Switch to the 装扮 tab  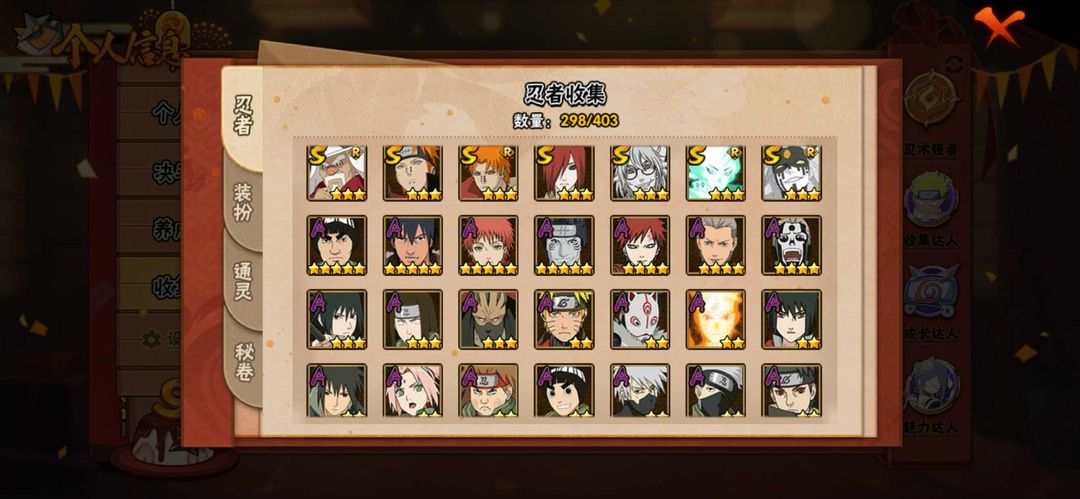(x=242, y=203)
